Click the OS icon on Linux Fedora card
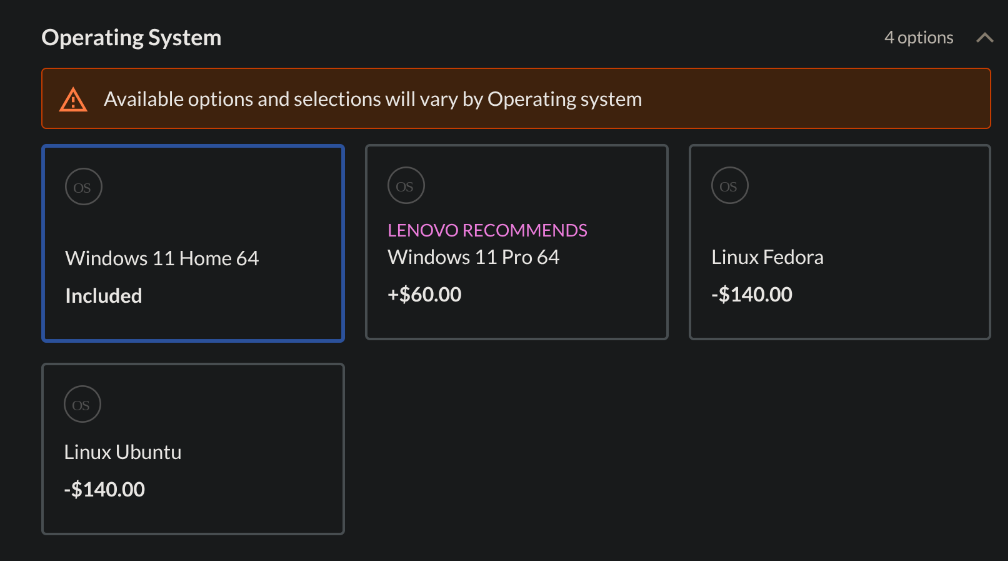This screenshot has height=561, width=1008. [x=729, y=186]
